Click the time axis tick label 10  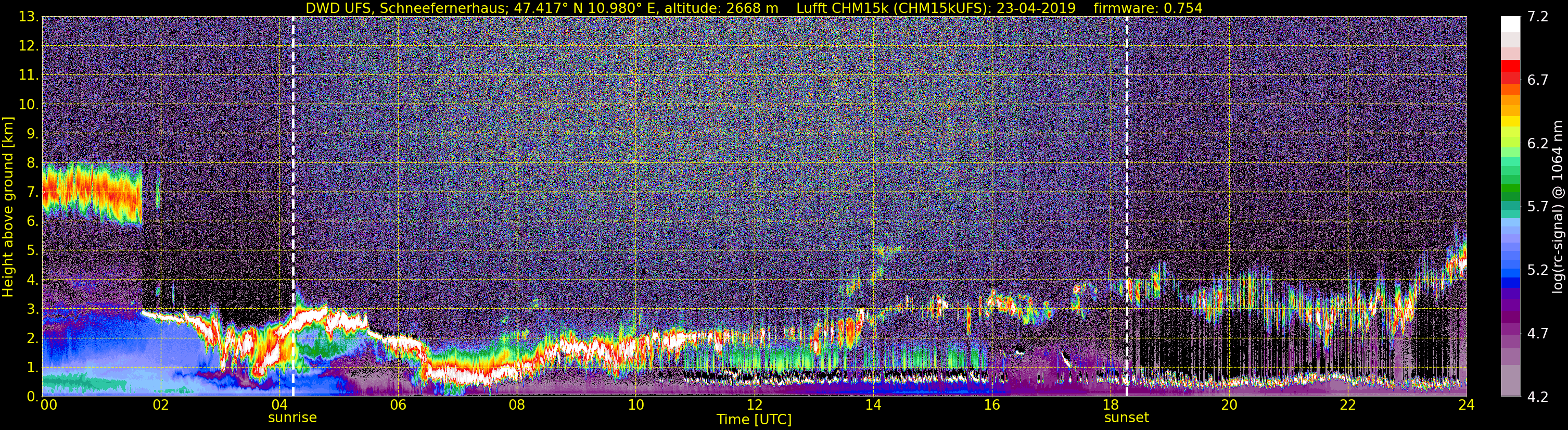tap(635, 406)
